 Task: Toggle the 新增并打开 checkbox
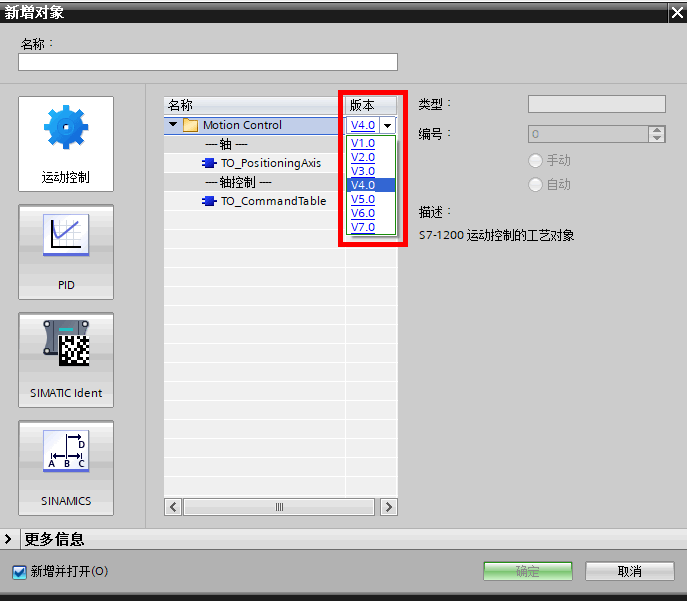pos(19,572)
